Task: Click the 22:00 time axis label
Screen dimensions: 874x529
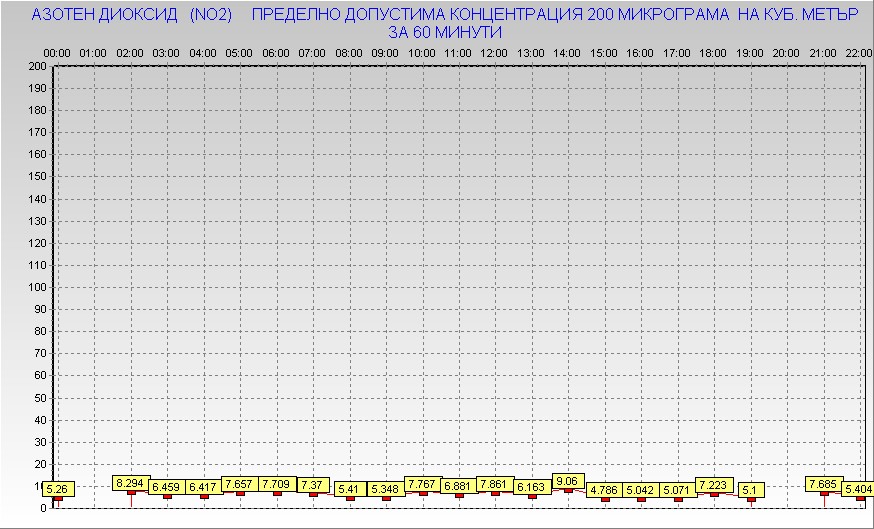Action: 859,54
